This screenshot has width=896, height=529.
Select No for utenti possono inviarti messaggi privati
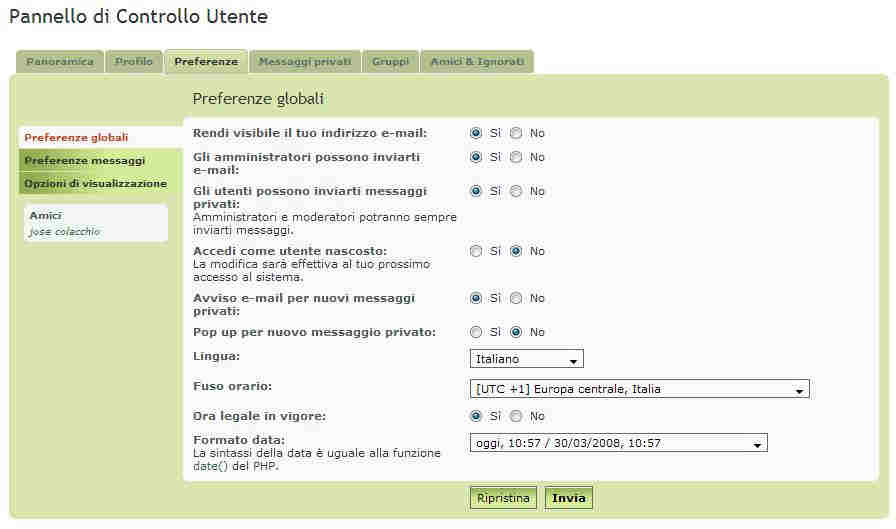click(516, 191)
